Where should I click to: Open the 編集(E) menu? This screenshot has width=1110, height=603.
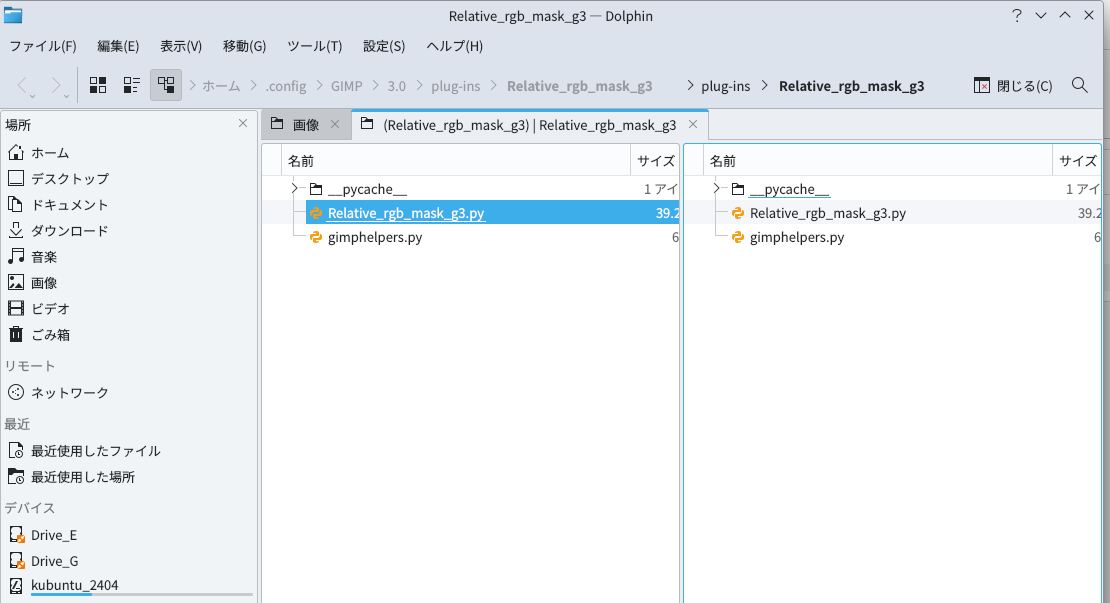(118, 46)
